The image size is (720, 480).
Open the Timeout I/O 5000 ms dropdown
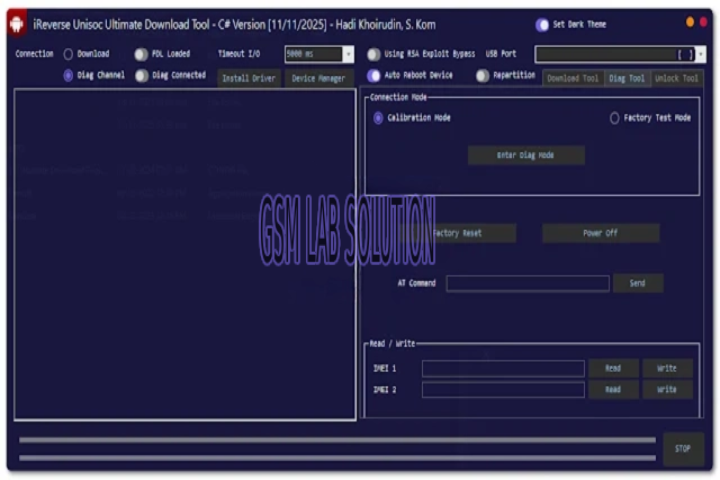pyautogui.click(x=348, y=55)
